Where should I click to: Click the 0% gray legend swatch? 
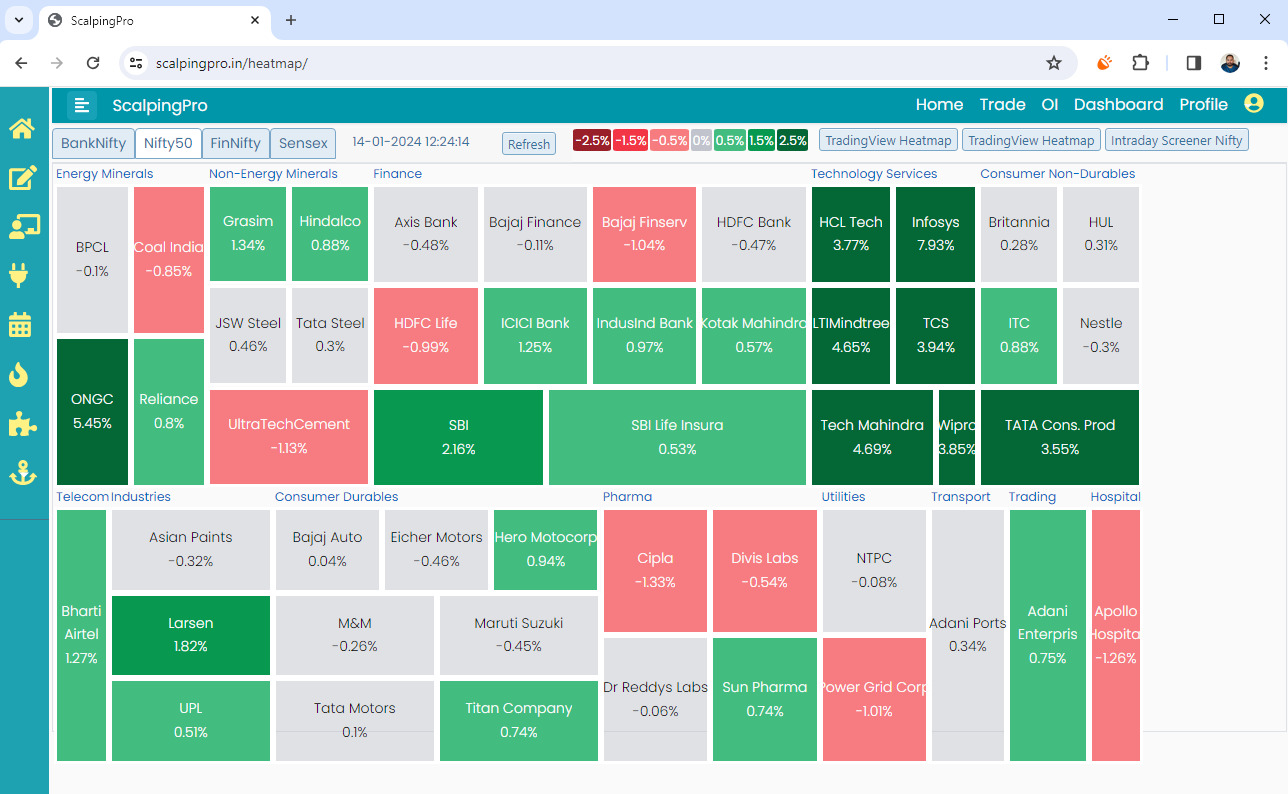[701, 140]
